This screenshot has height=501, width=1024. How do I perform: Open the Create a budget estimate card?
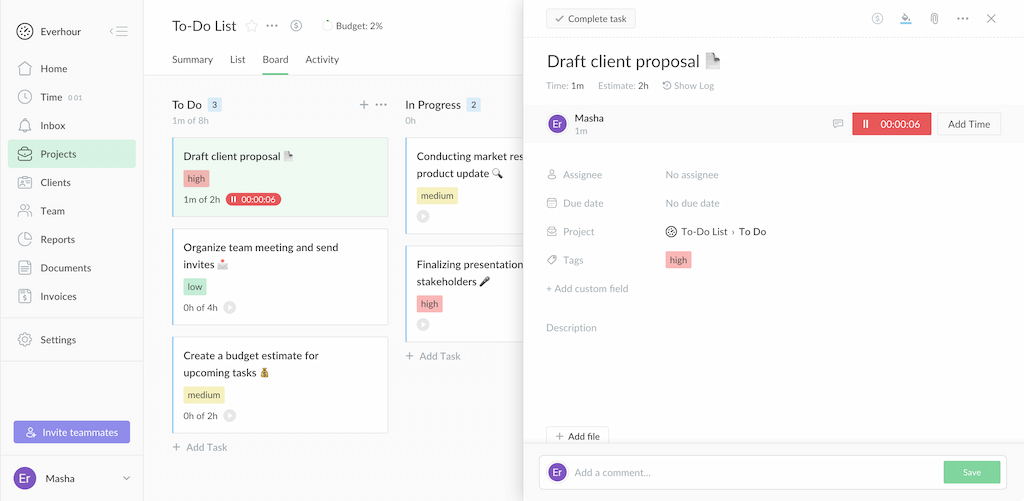pyautogui.click(x=280, y=385)
